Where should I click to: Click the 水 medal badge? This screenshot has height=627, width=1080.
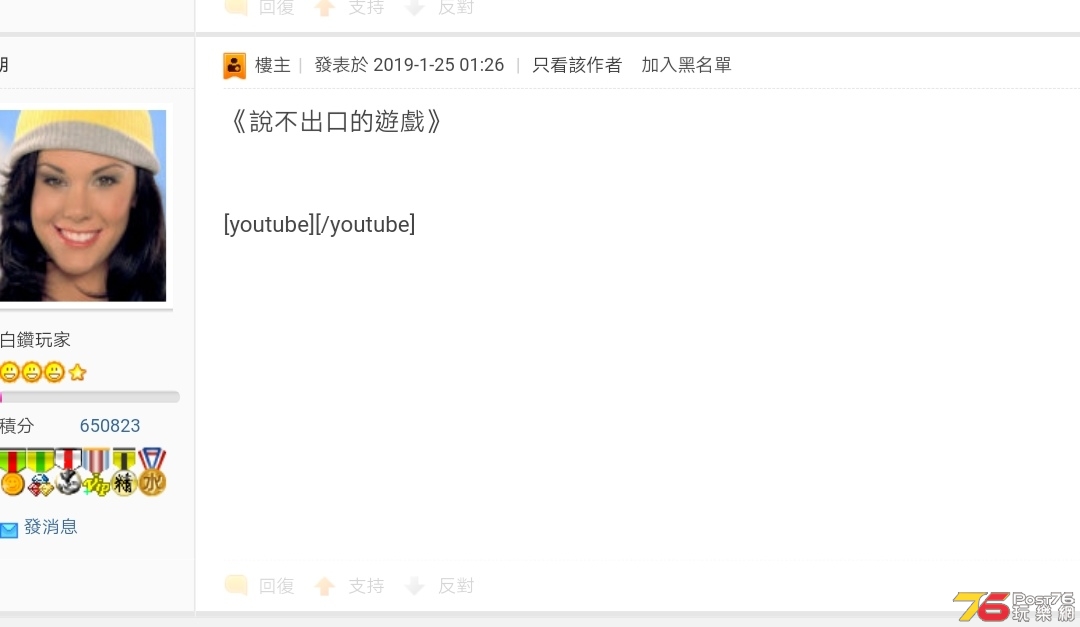tap(152, 472)
